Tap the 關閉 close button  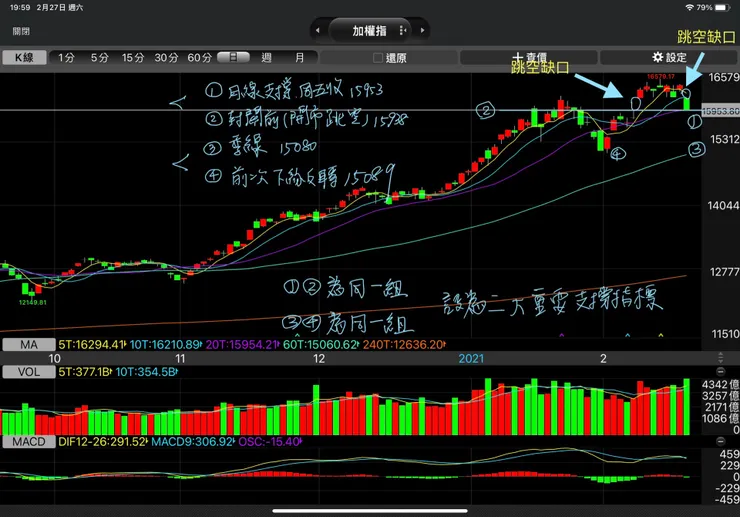point(21,31)
